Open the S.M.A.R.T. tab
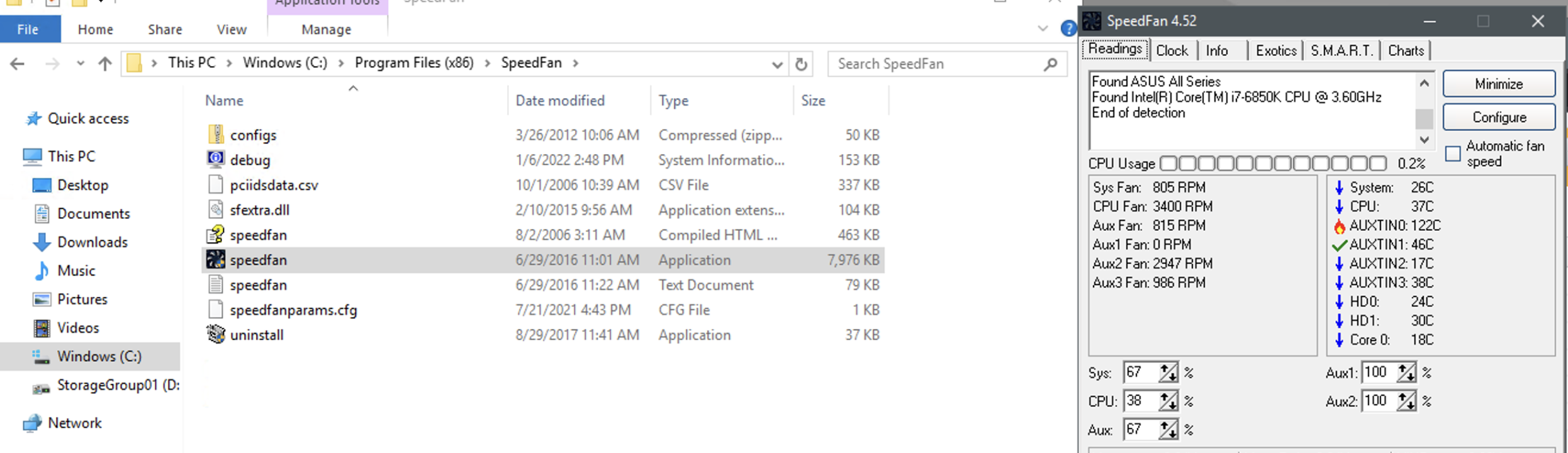 click(x=1341, y=51)
